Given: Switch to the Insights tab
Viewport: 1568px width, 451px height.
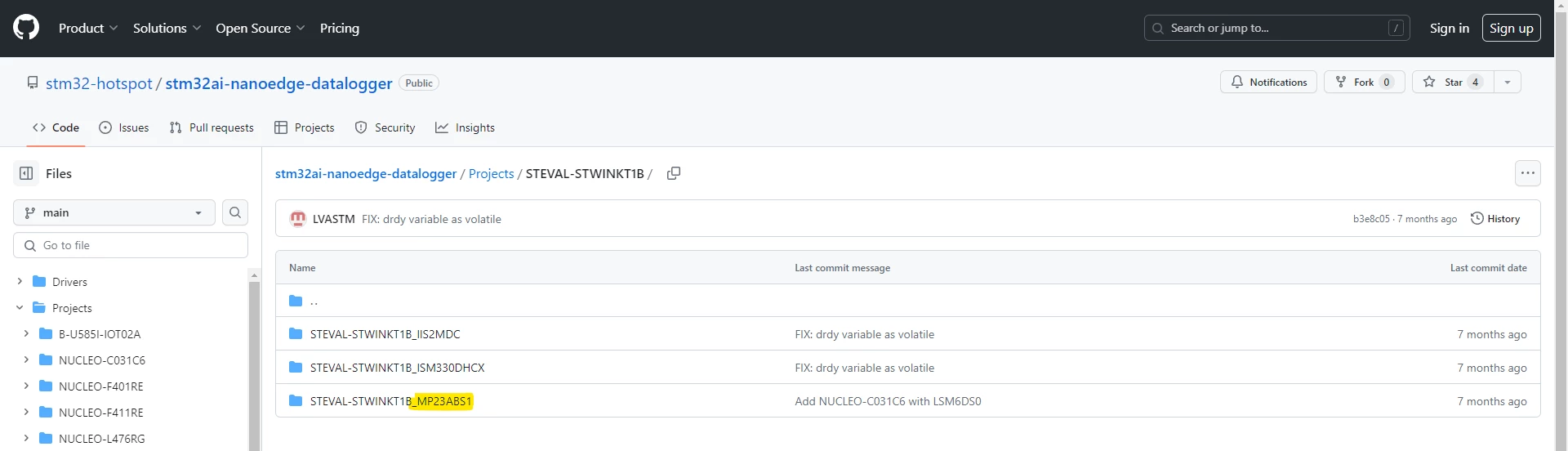Looking at the screenshot, I should tap(465, 127).
